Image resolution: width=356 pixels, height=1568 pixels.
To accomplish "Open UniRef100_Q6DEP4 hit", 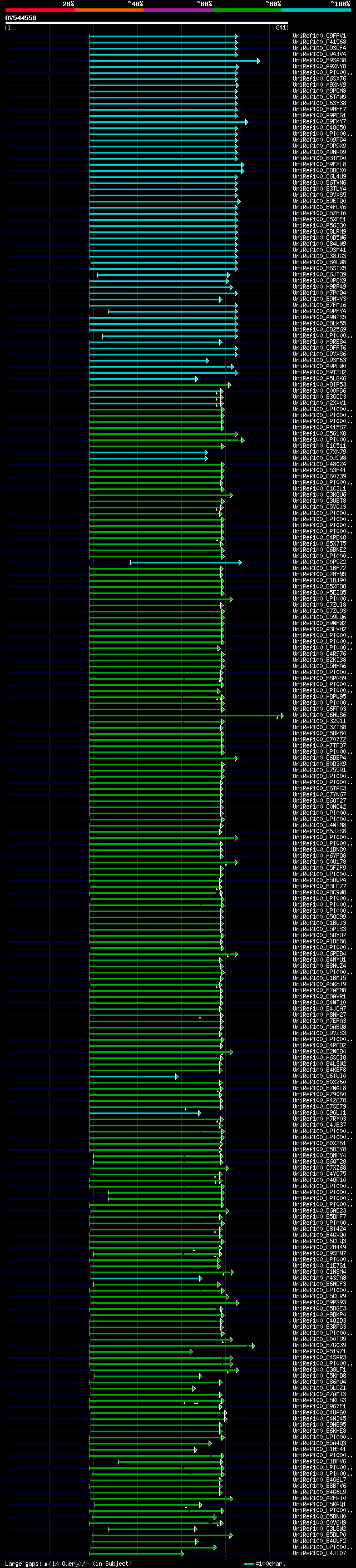I will click(x=319, y=758).
